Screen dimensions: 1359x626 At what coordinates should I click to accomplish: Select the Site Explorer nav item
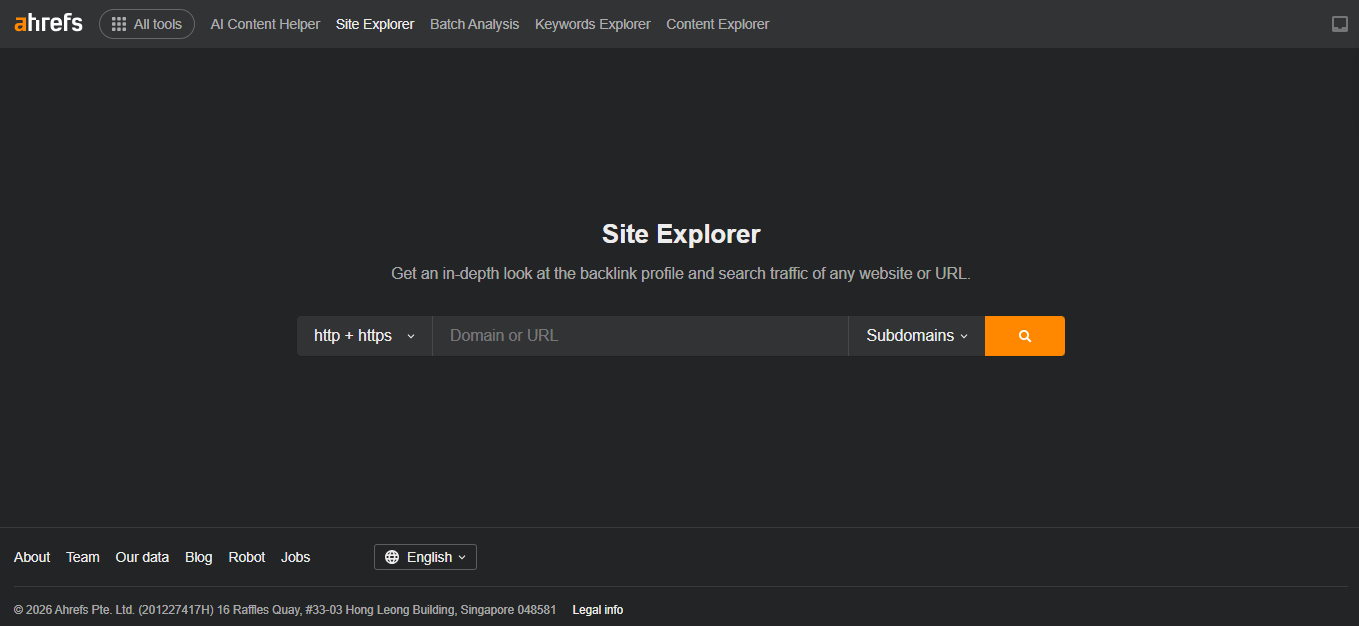click(x=375, y=24)
